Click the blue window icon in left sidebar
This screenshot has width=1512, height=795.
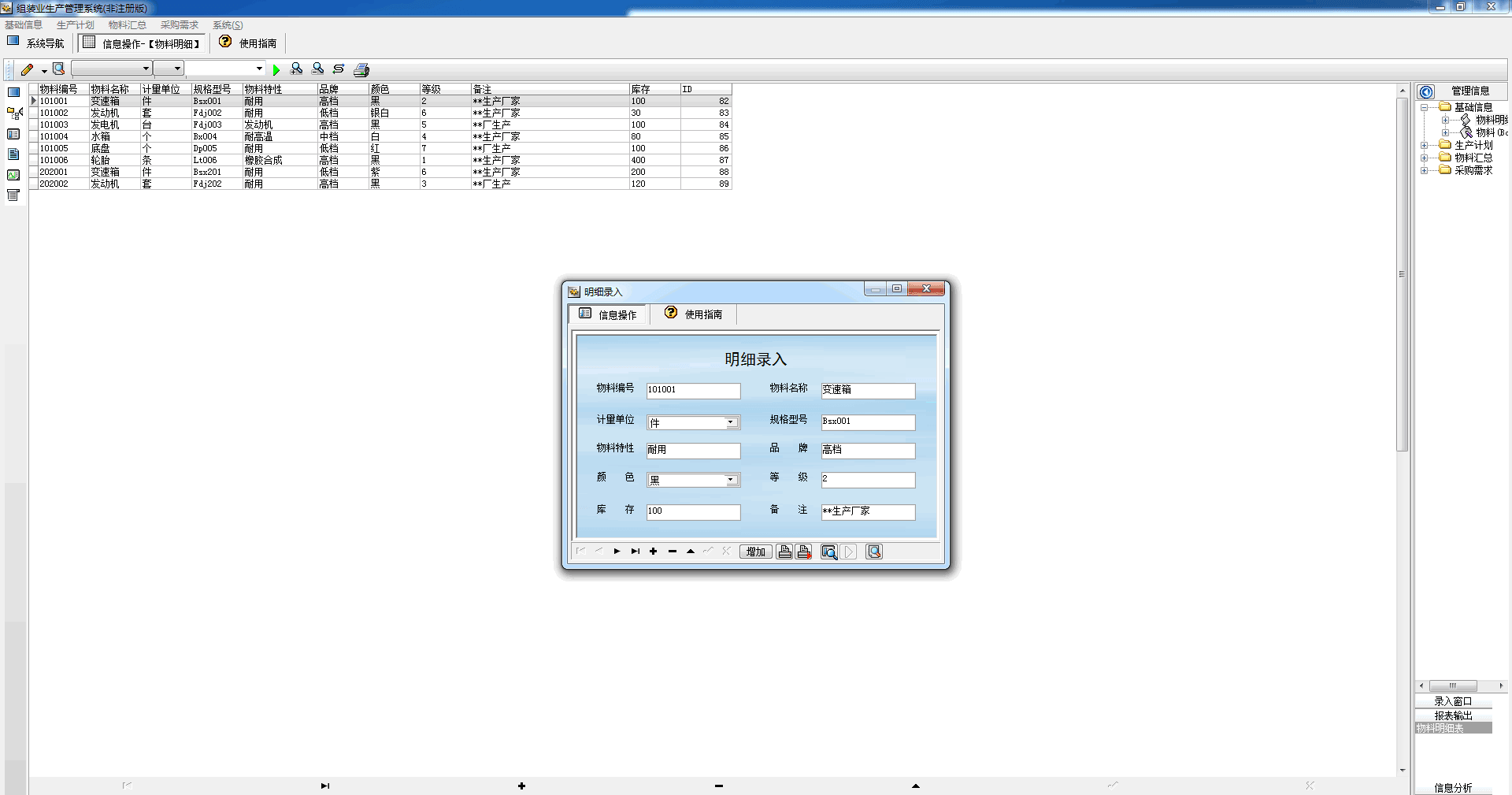[13, 92]
